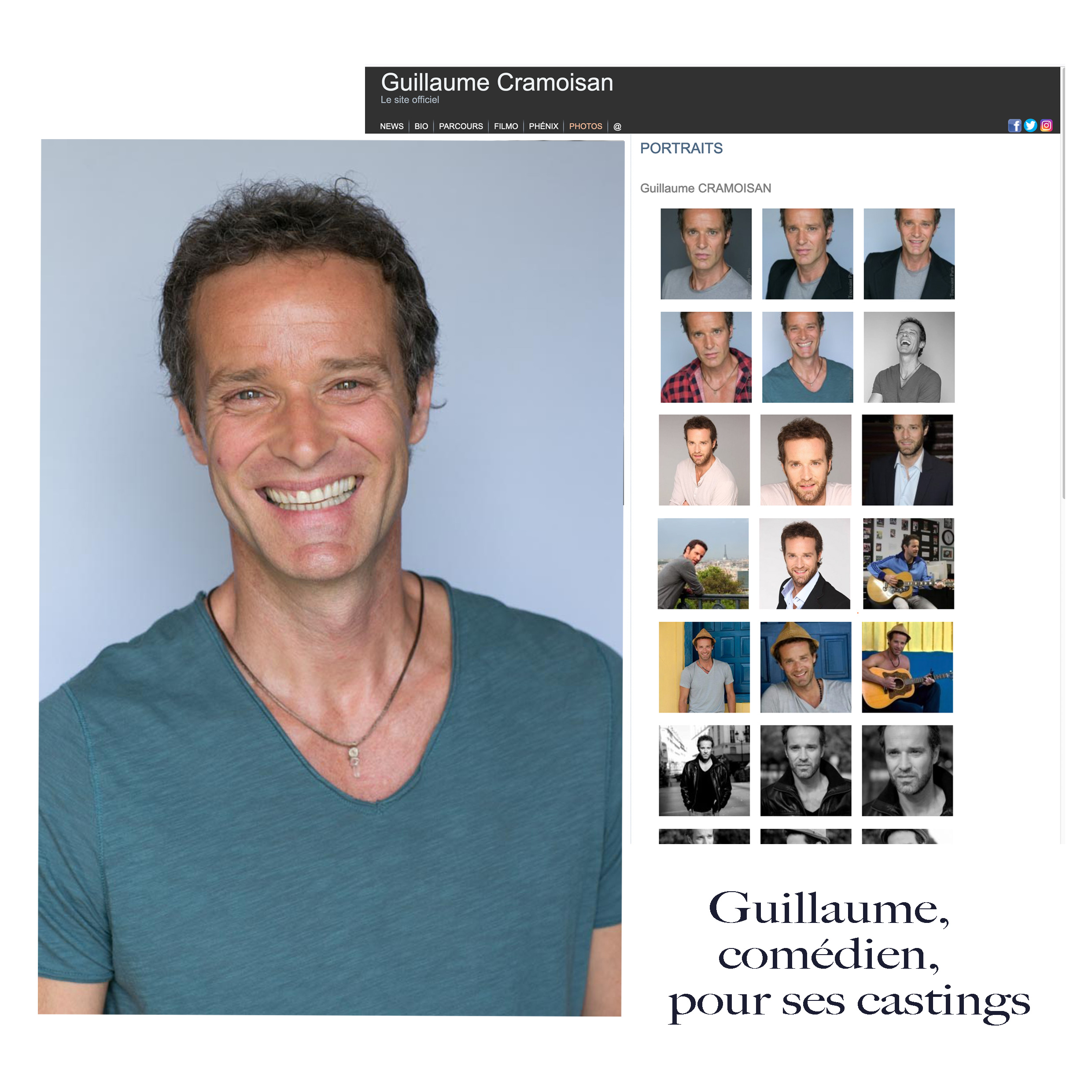Click the Guillaume Cramoisan site title
This screenshot has width=1092, height=1092.
(x=497, y=82)
